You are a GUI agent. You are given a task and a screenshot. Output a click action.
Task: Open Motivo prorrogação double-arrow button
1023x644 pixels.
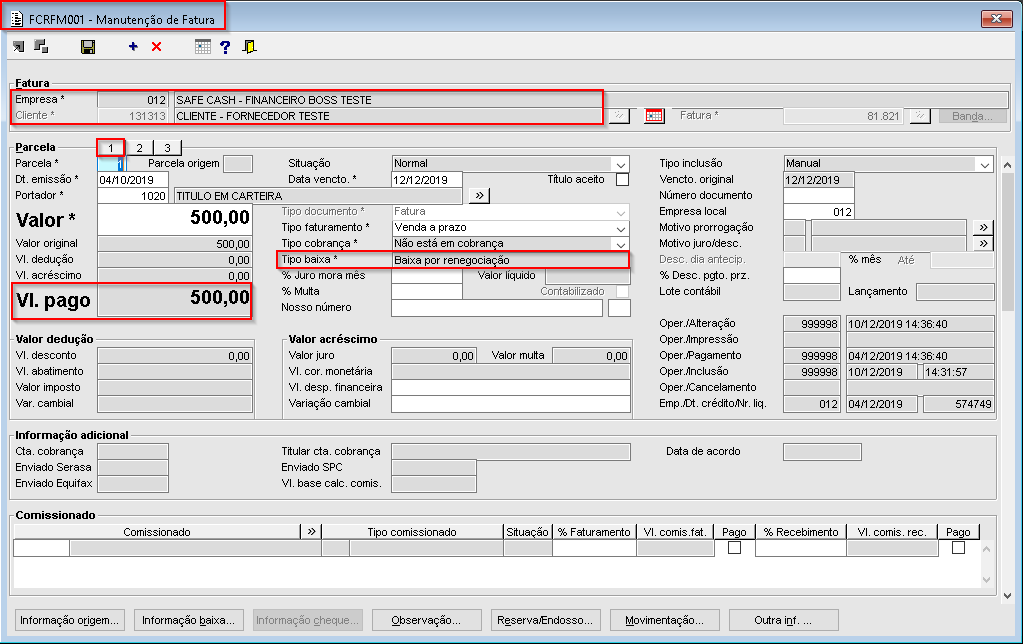point(983,227)
